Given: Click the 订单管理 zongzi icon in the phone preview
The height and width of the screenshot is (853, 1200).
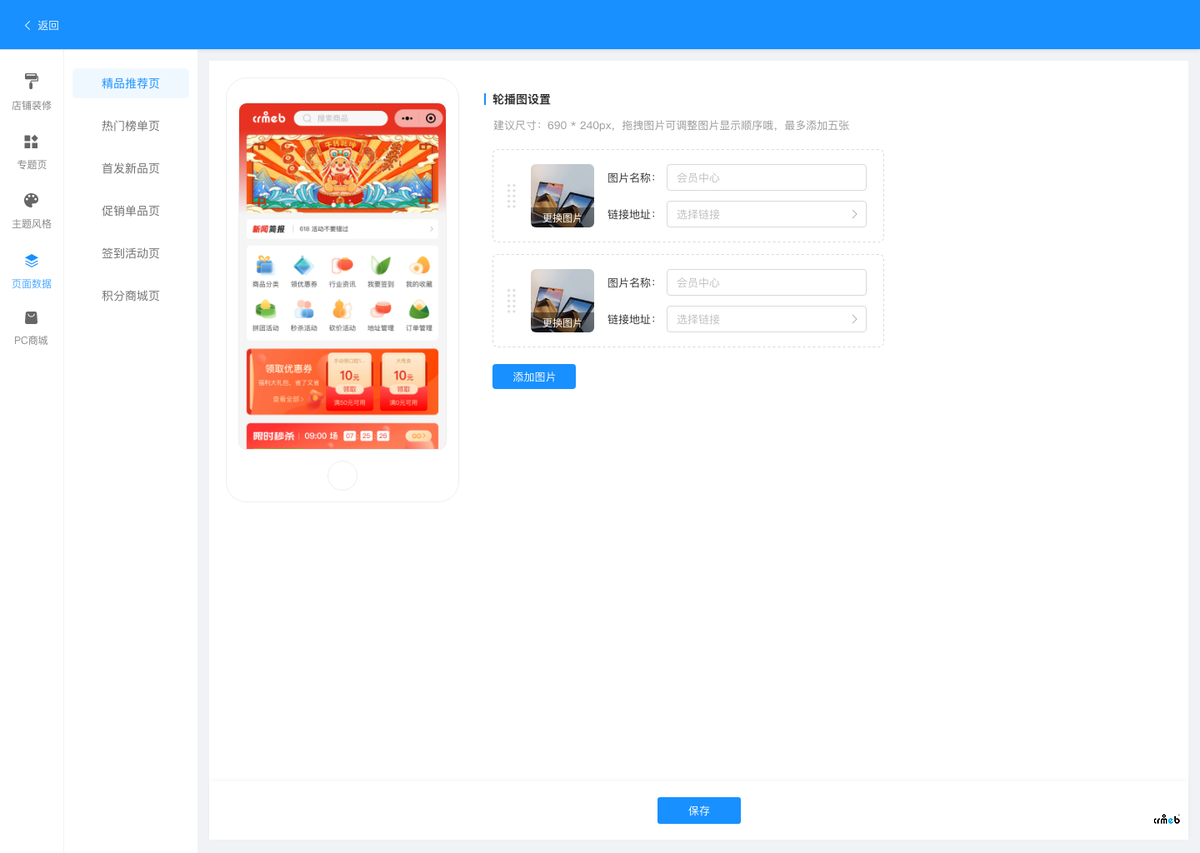Looking at the screenshot, I should coord(419,309).
